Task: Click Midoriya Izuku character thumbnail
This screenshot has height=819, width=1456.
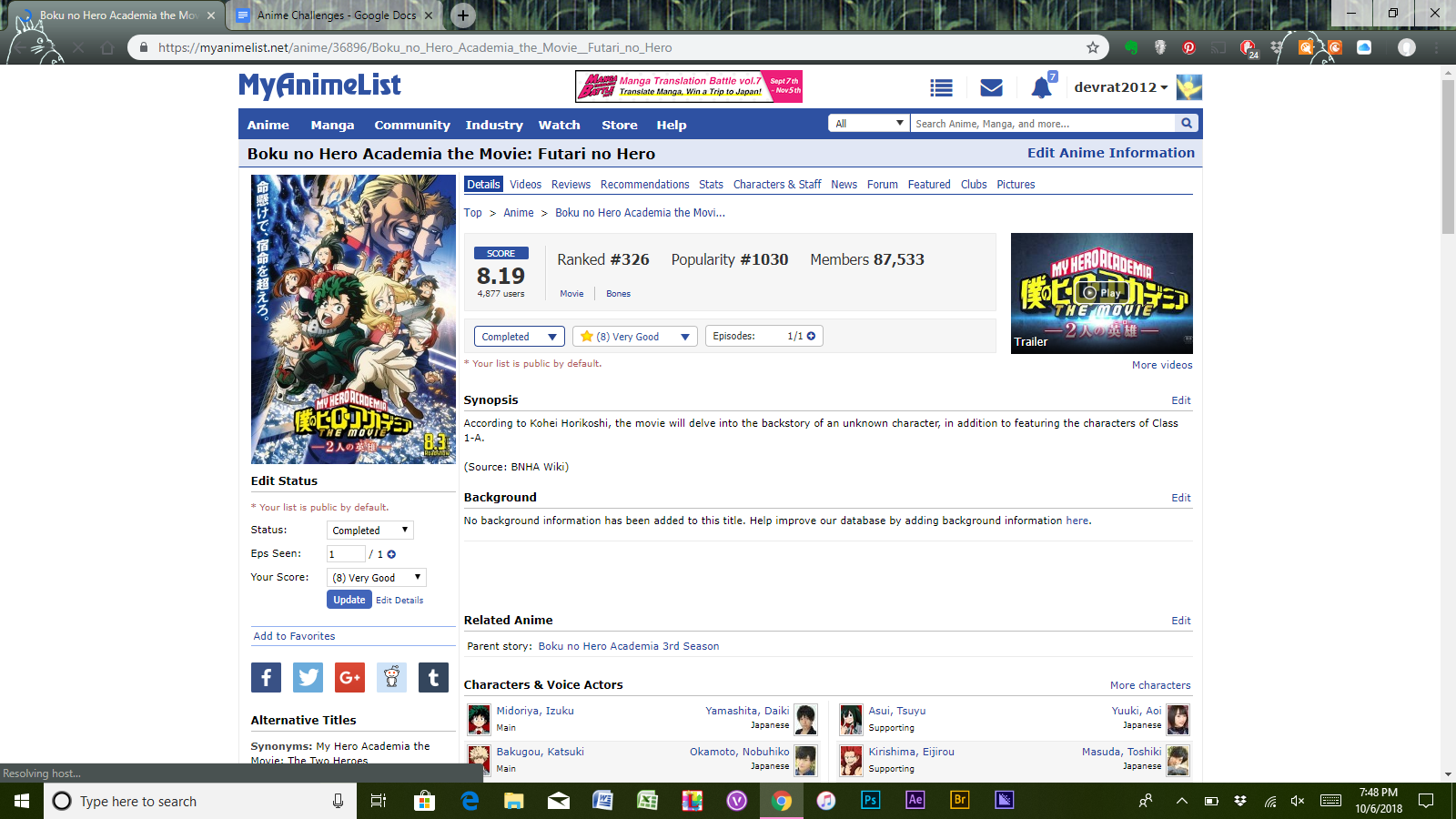Action: (x=480, y=720)
